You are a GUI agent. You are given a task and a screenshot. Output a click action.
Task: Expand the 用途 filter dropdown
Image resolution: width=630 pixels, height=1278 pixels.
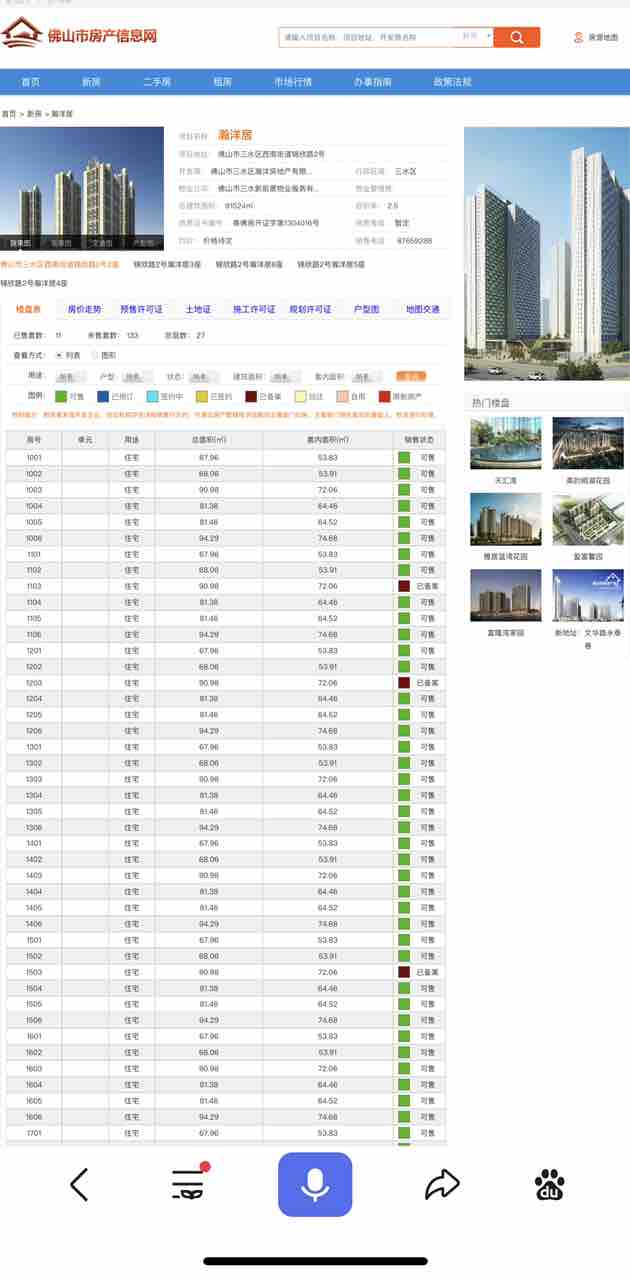pyautogui.click(x=69, y=377)
